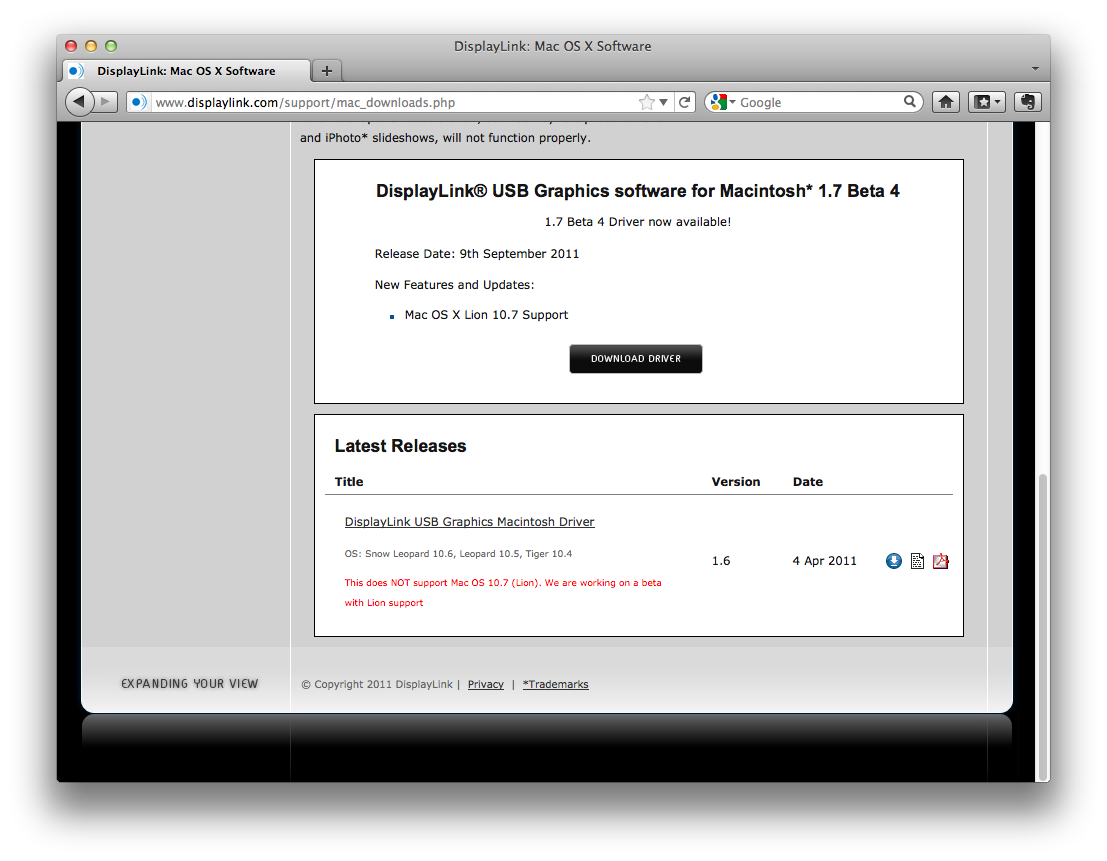Reload the page with the refresh icon
This screenshot has height=861, width=1107.
pos(685,102)
